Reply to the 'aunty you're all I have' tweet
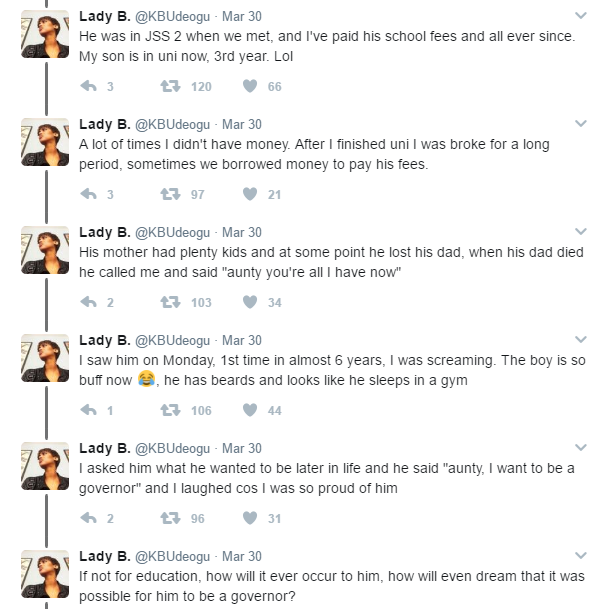613x609 pixels. coord(88,302)
